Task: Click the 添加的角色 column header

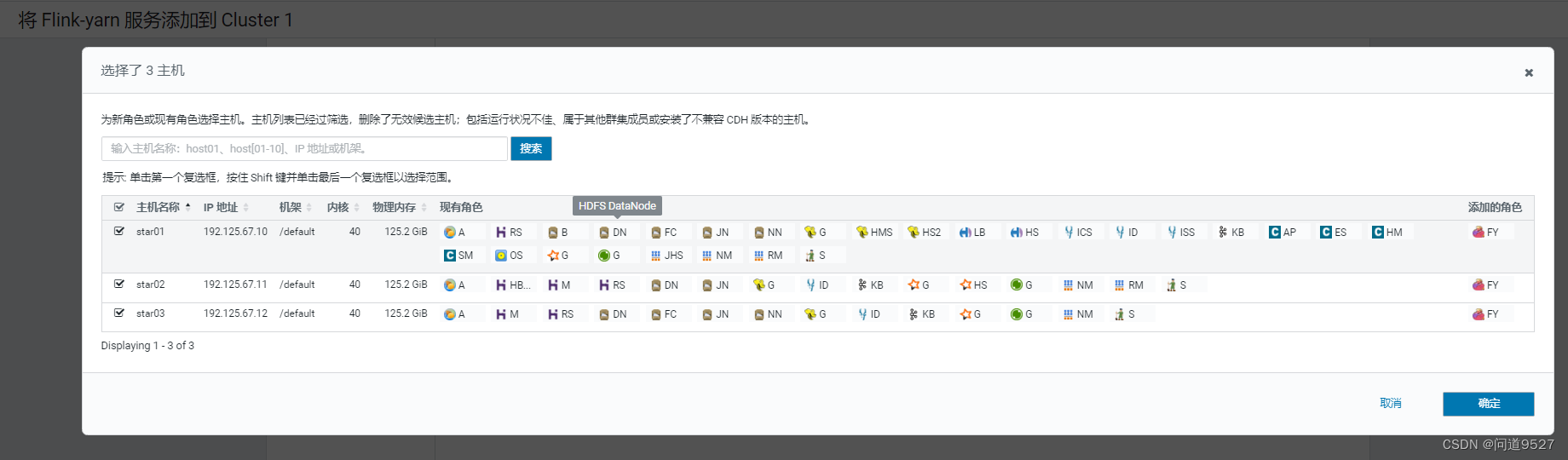Action: (1495, 207)
